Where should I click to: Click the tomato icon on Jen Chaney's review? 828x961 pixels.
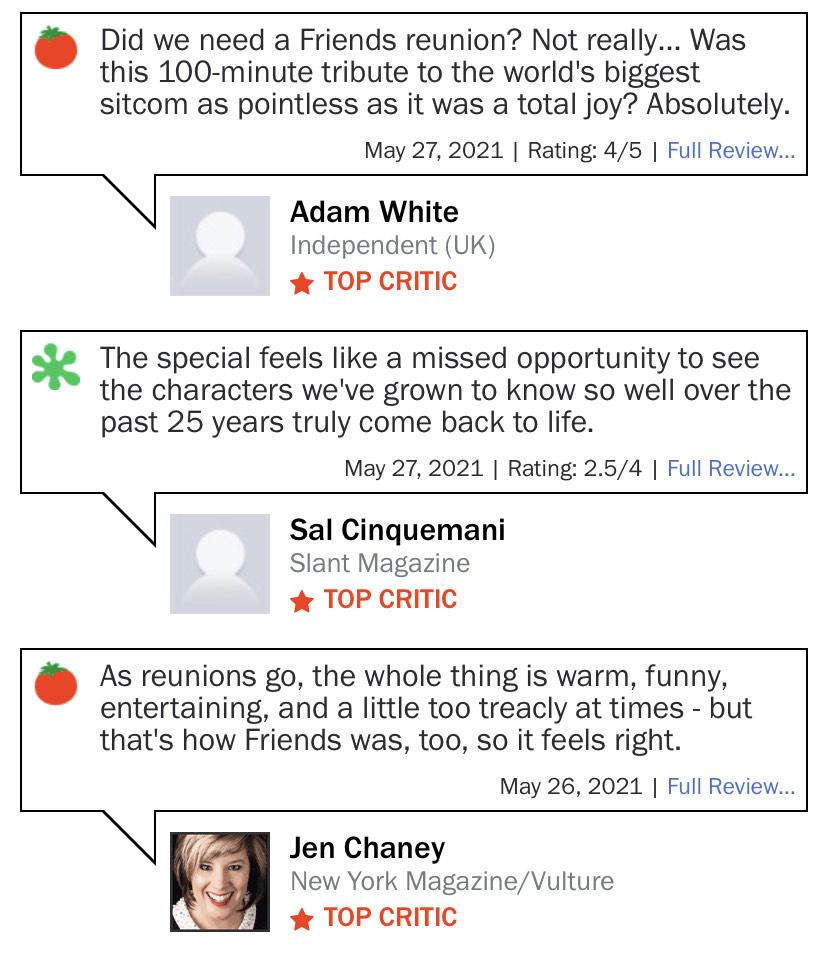pos(55,684)
